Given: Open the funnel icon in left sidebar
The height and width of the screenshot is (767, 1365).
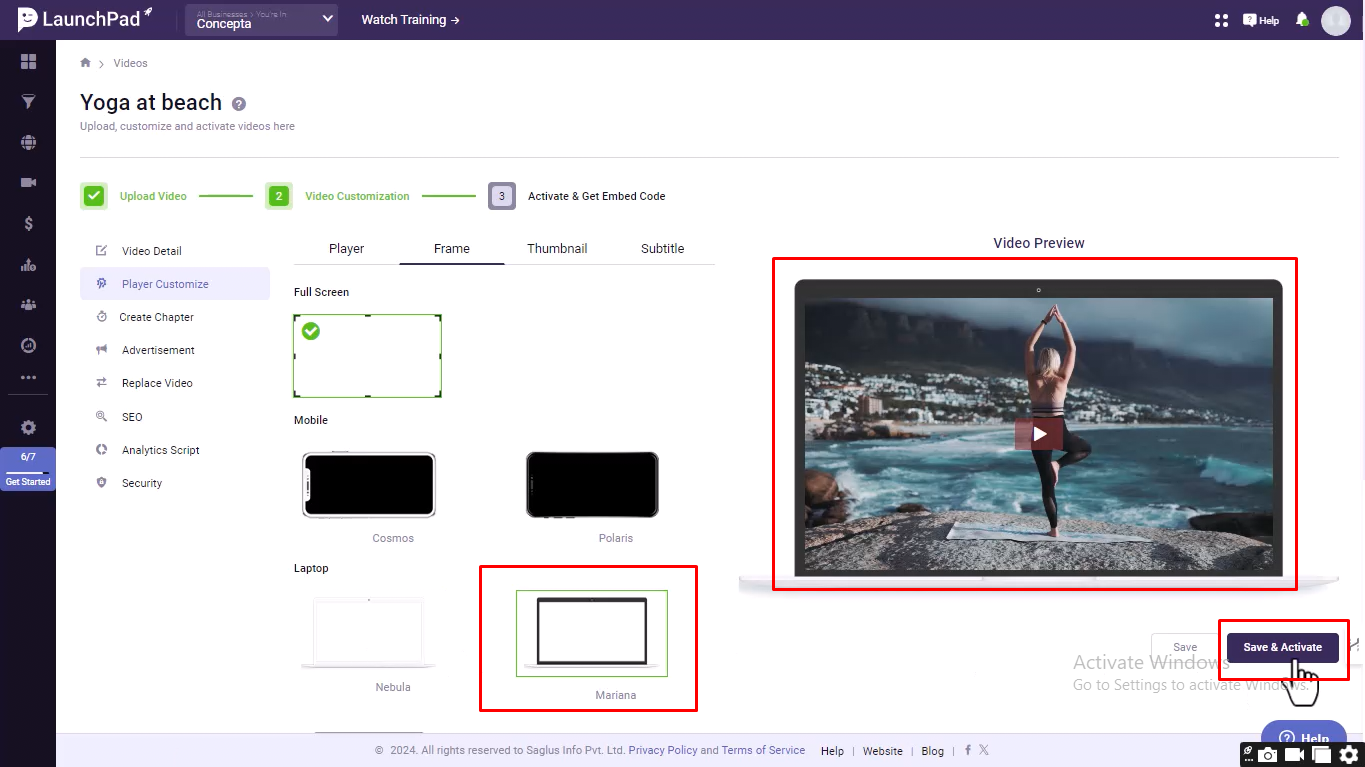Looking at the screenshot, I should click(x=28, y=102).
